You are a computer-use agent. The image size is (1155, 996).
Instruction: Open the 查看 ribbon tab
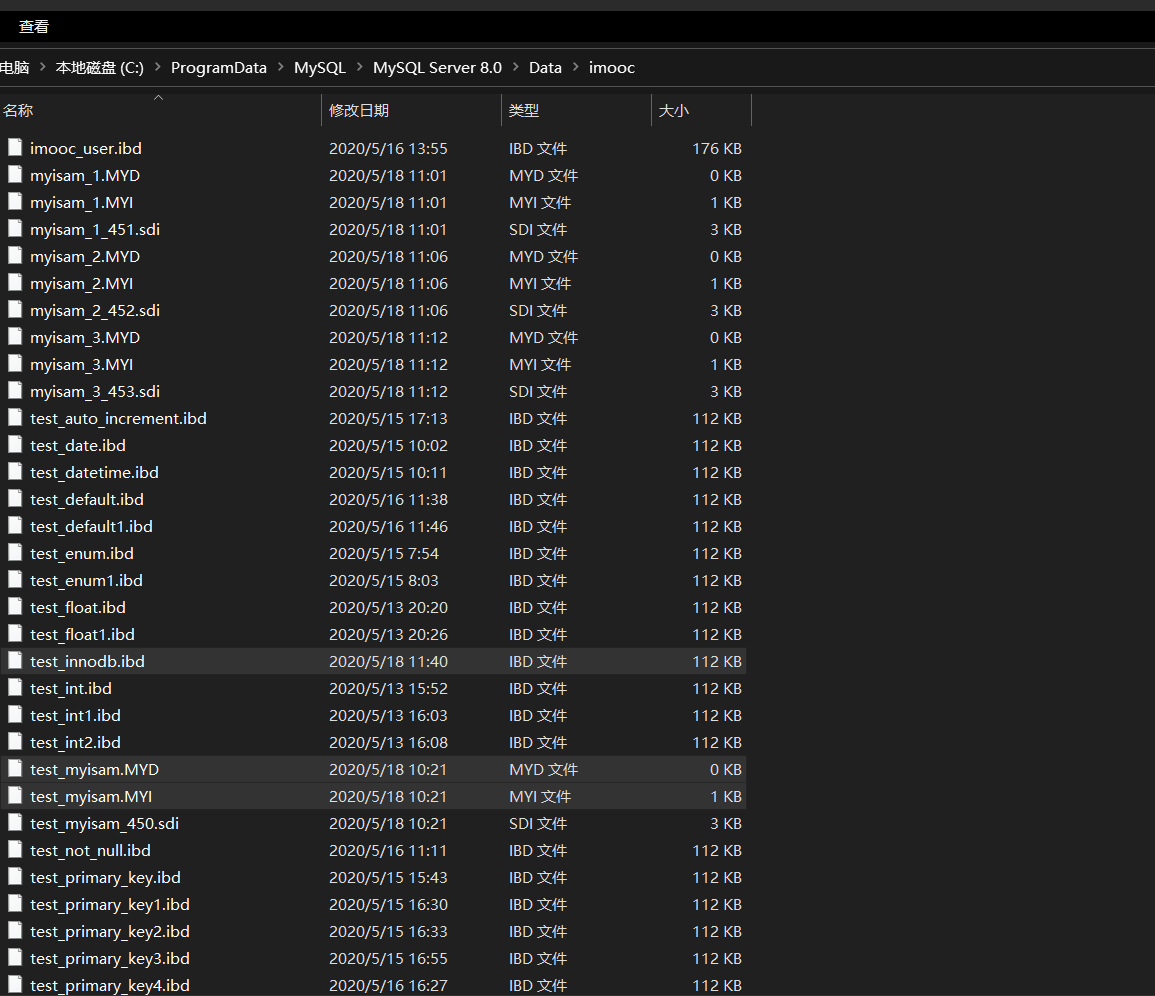click(33, 27)
